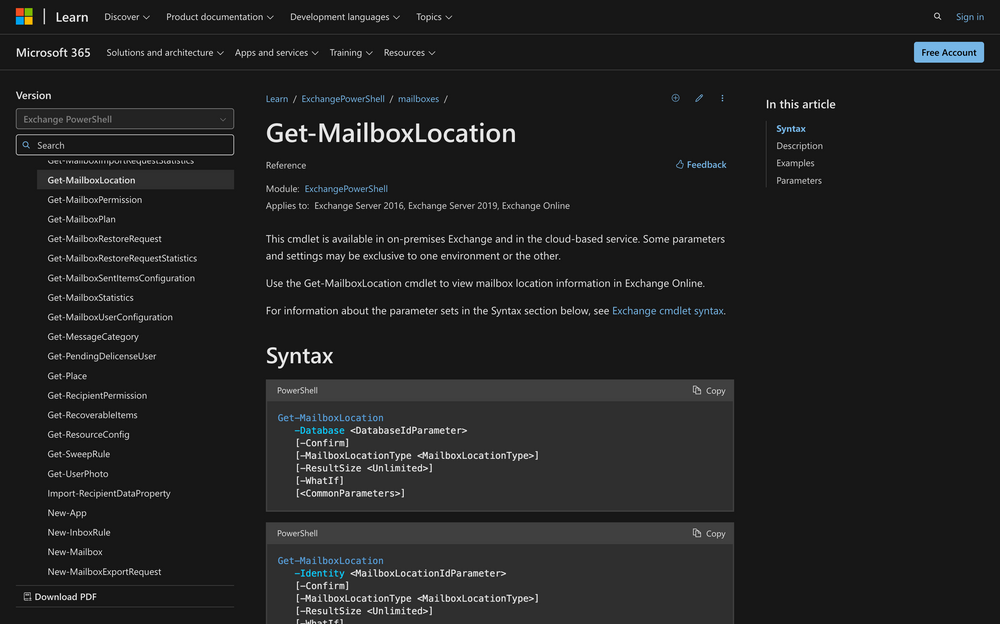Click the Free Account button
The image size is (1000, 624).
(x=948, y=52)
